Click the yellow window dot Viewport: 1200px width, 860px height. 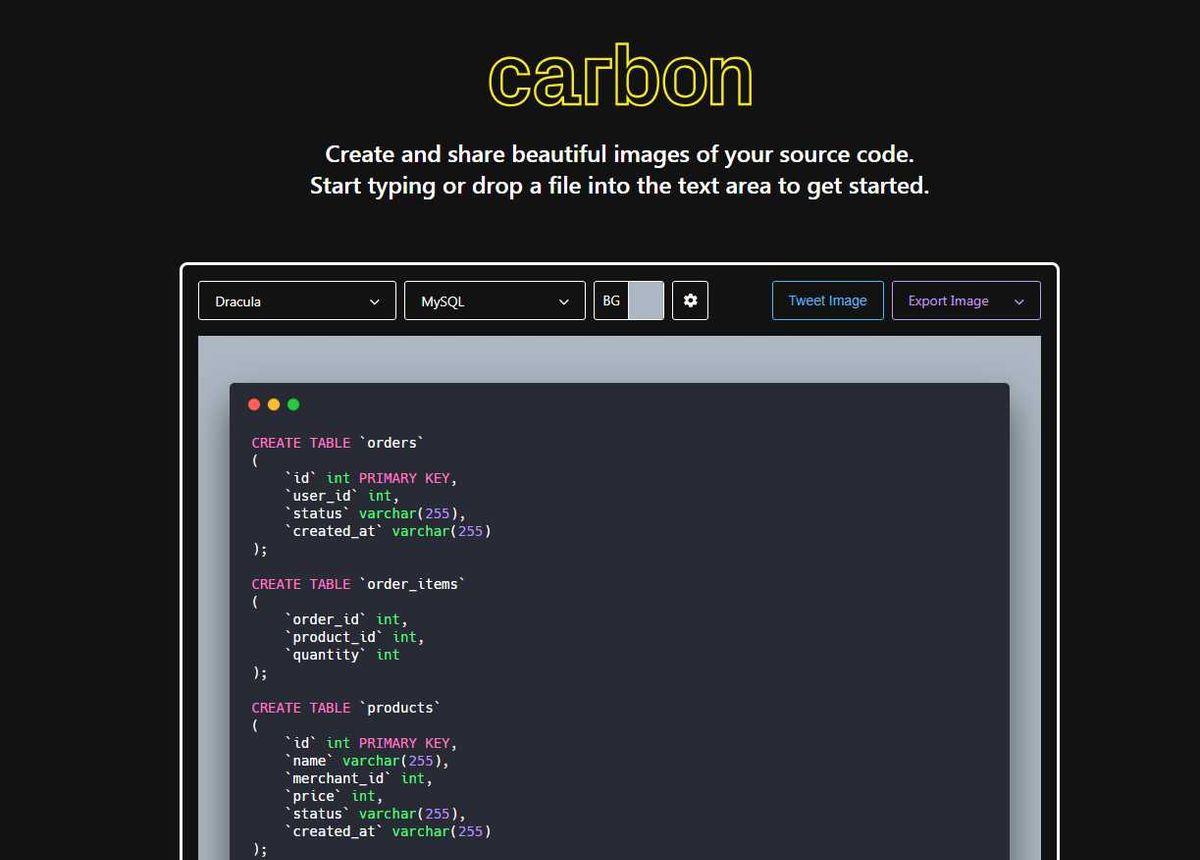coord(274,404)
